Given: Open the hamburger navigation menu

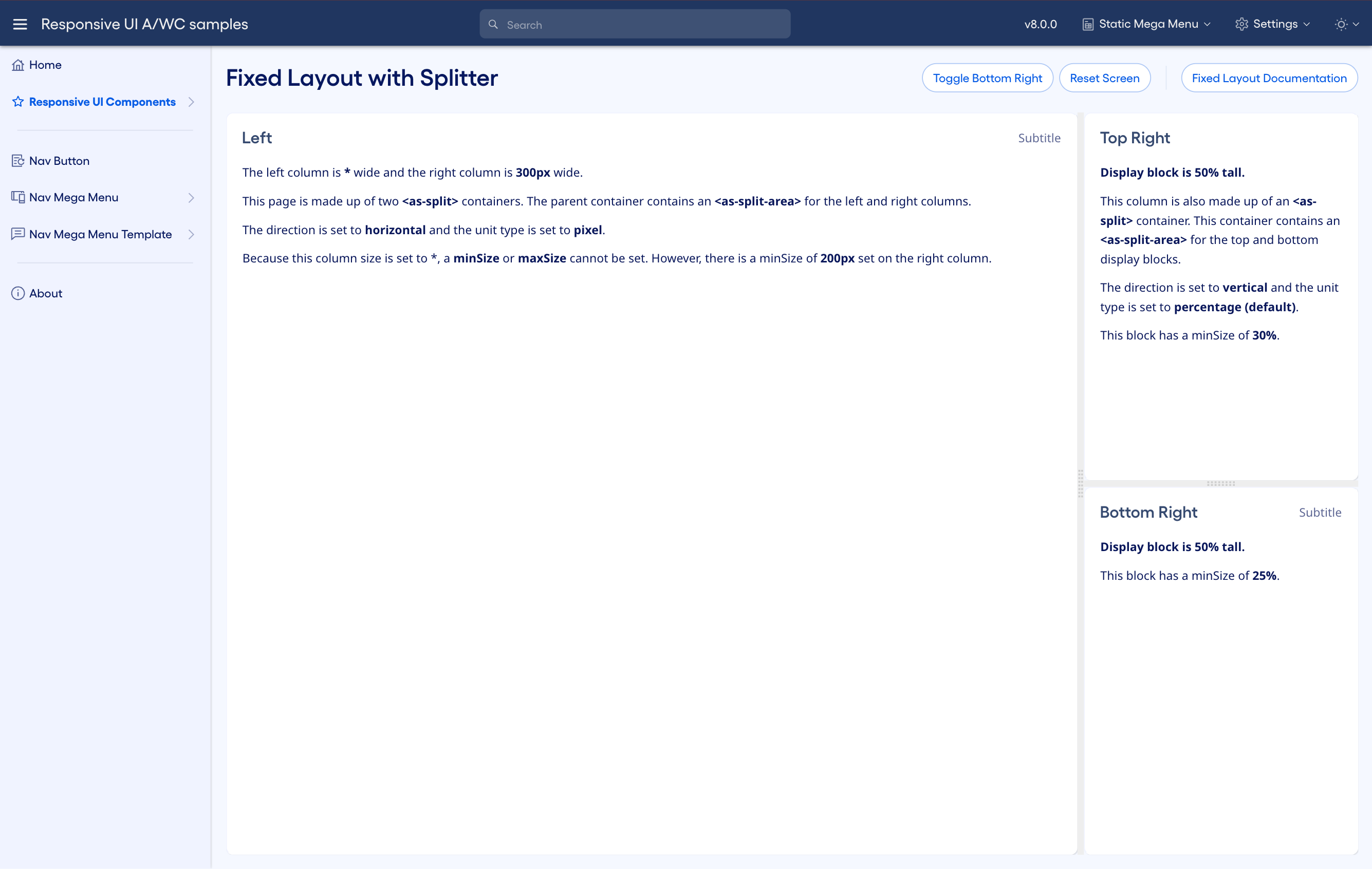Looking at the screenshot, I should pos(21,24).
